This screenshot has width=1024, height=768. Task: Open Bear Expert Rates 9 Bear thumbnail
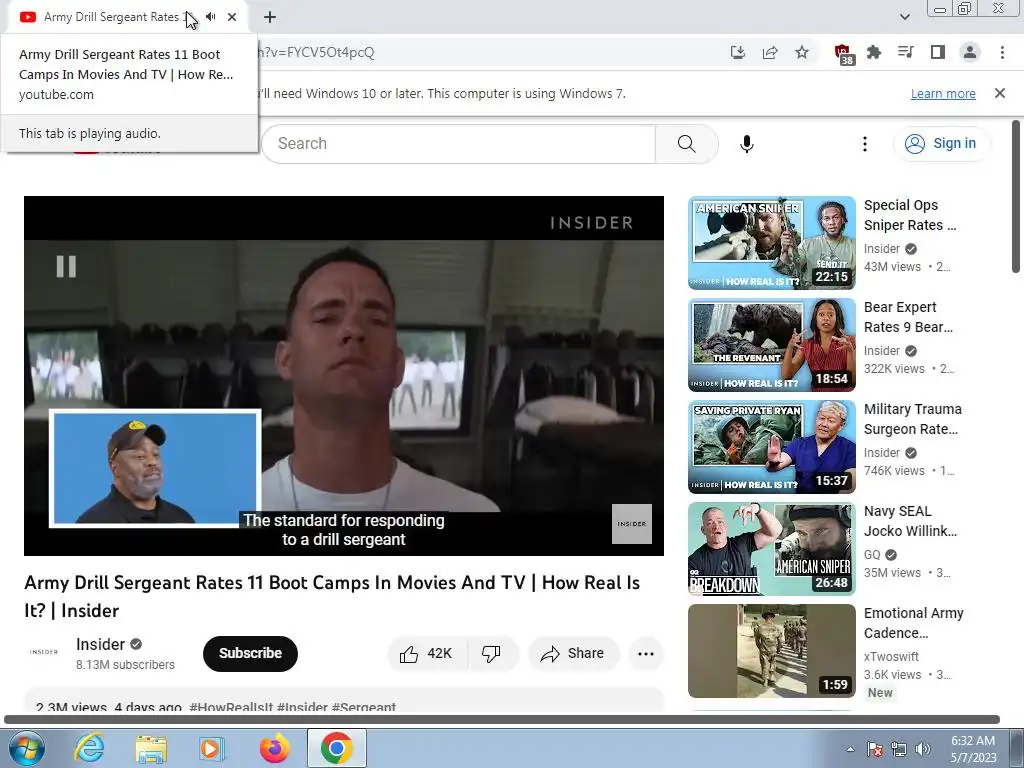click(771, 345)
